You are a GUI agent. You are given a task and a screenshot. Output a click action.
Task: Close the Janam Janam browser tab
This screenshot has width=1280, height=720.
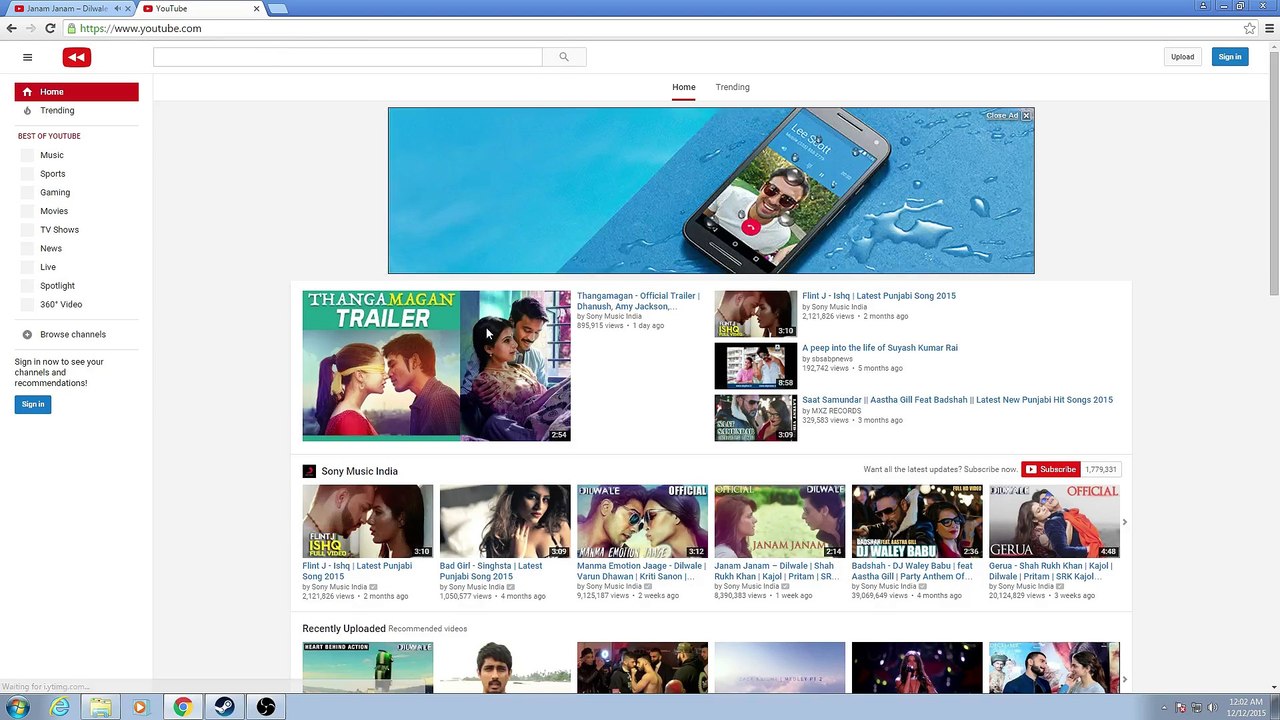(x=128, y=9)
